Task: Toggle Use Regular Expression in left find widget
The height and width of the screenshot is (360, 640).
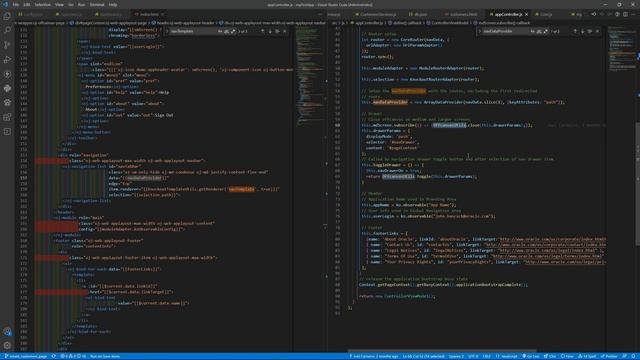Action: (233, 31)
